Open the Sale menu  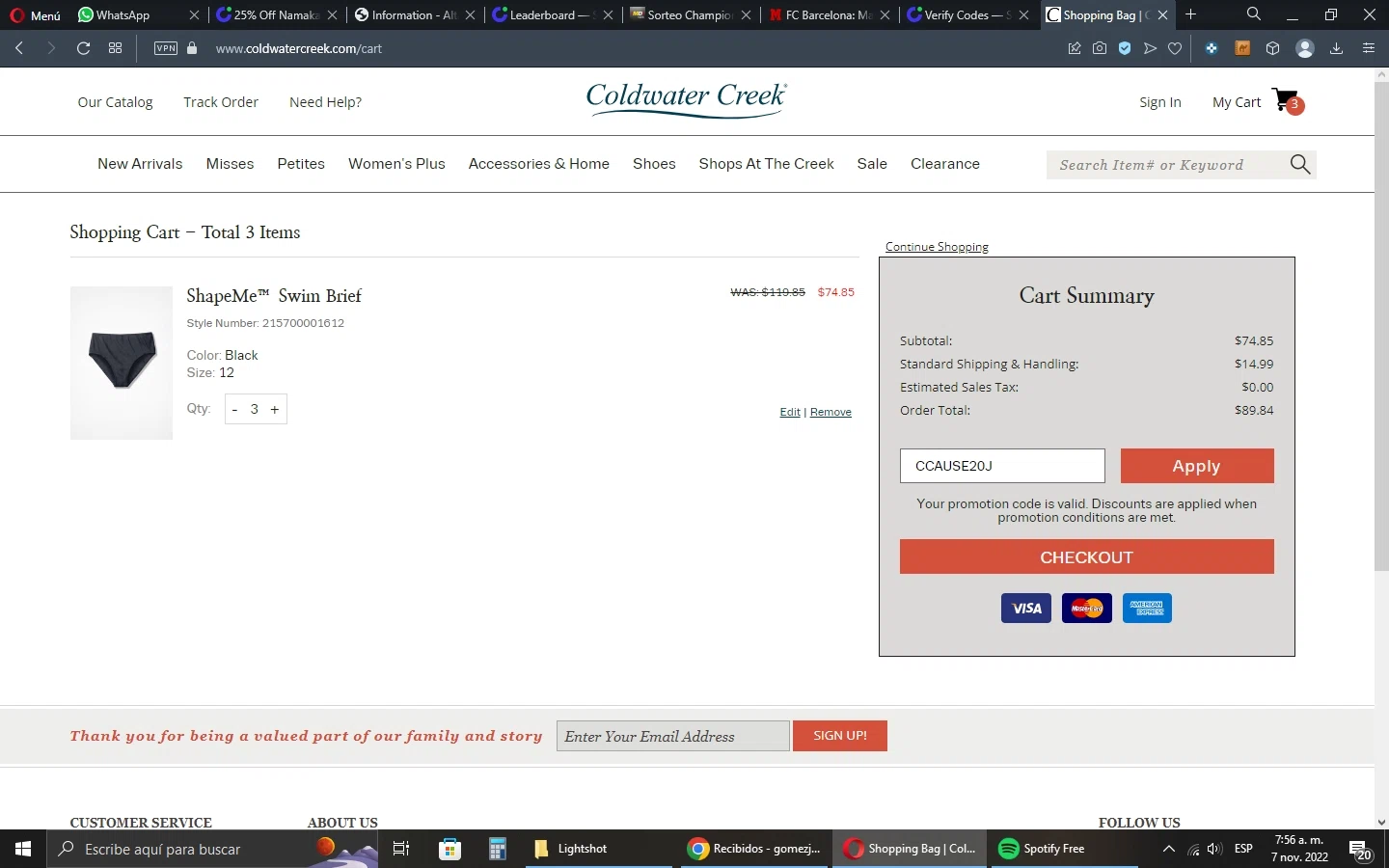point(872,164)
